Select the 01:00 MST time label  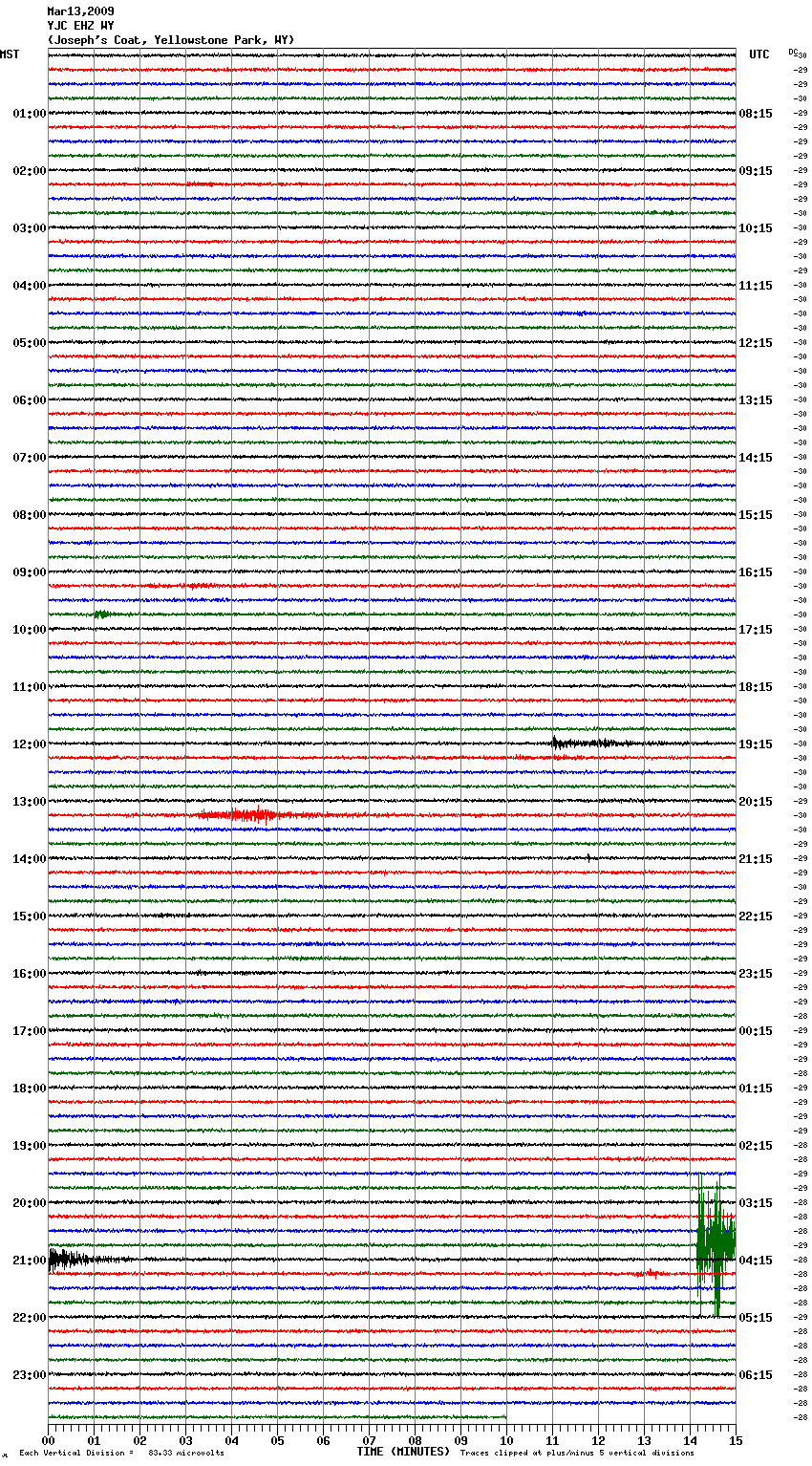(30, 114)
